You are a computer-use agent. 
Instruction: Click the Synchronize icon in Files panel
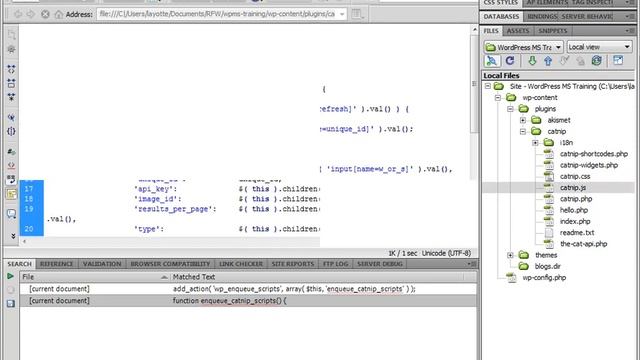coord(597,61)
